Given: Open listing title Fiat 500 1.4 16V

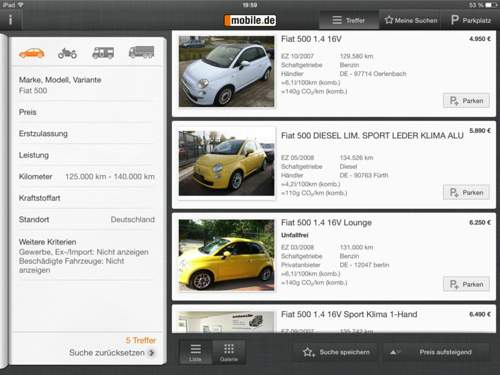Looking at the screenshot, I should 311,39.
